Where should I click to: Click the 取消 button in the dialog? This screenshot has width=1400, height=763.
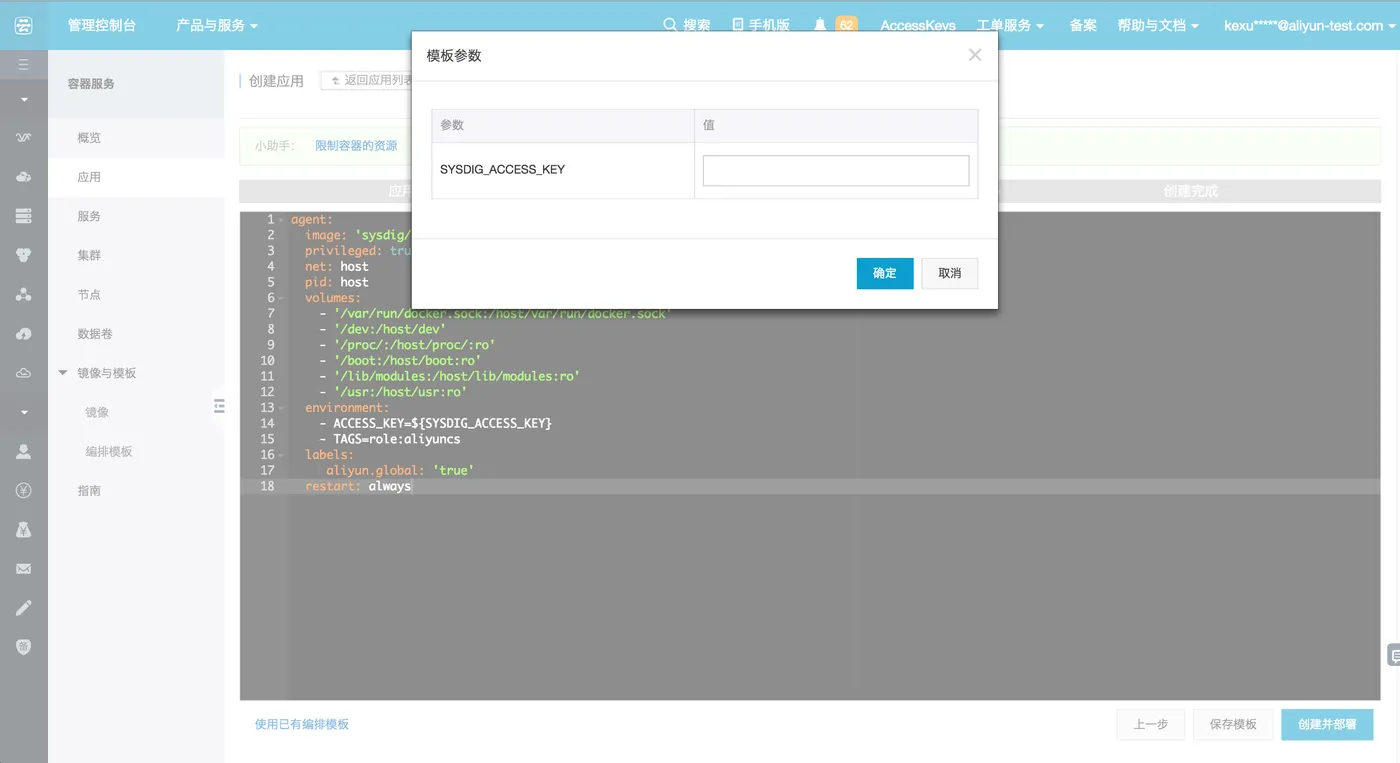(950, 273)
